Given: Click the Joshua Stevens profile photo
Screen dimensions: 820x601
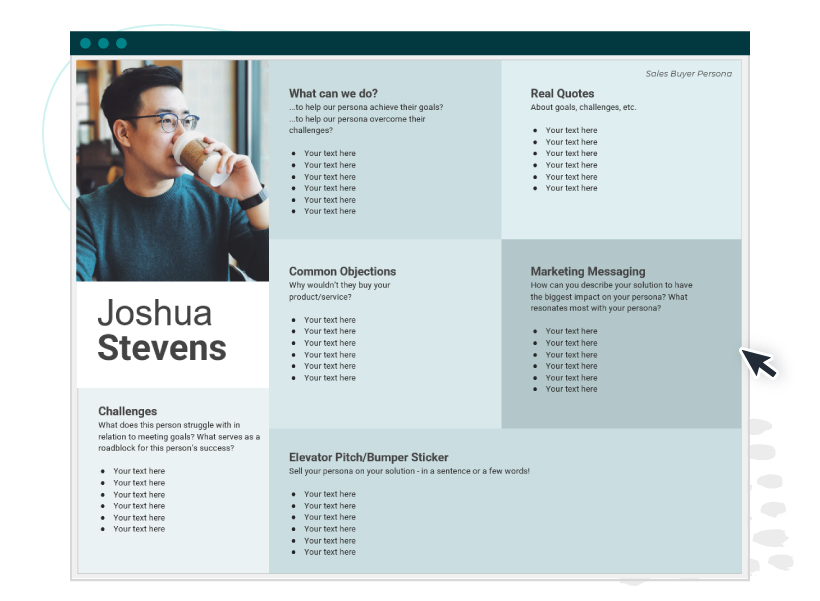Looking at the screenshot, I should click(173, 171).
